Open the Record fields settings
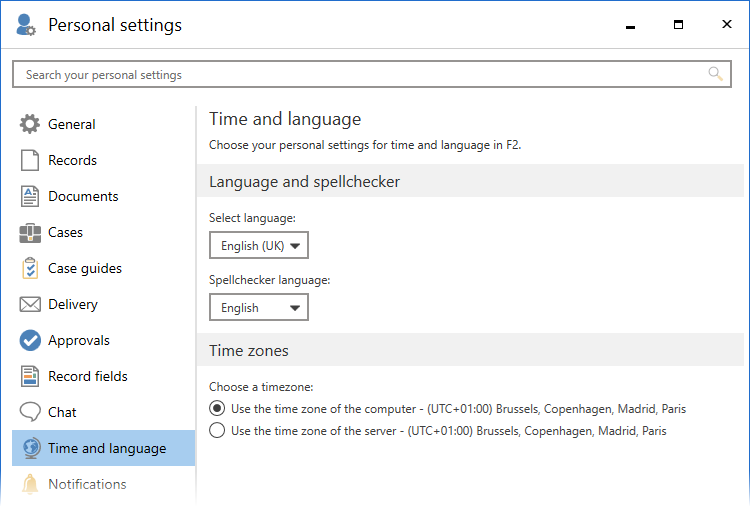Image resolution: width=750 pixels, height=521 pixels. [88, 376]
